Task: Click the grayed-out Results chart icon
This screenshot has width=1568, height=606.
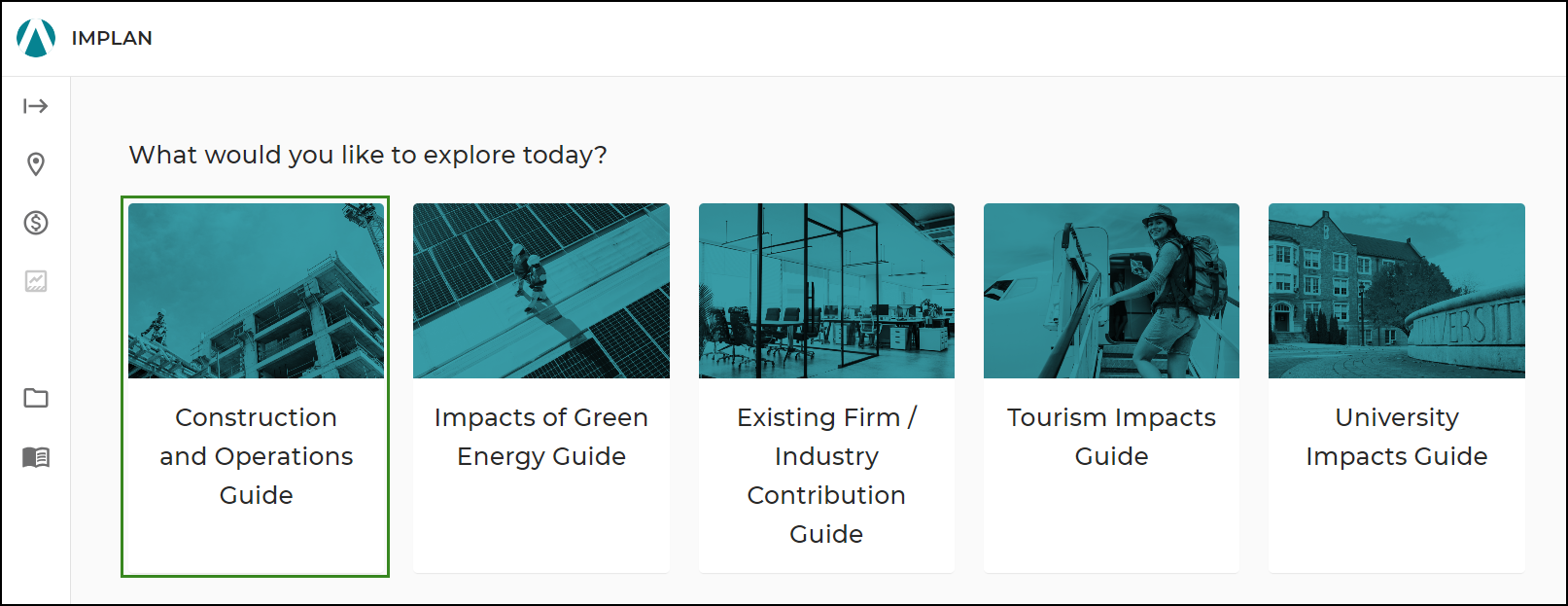Action: (36, 282)
